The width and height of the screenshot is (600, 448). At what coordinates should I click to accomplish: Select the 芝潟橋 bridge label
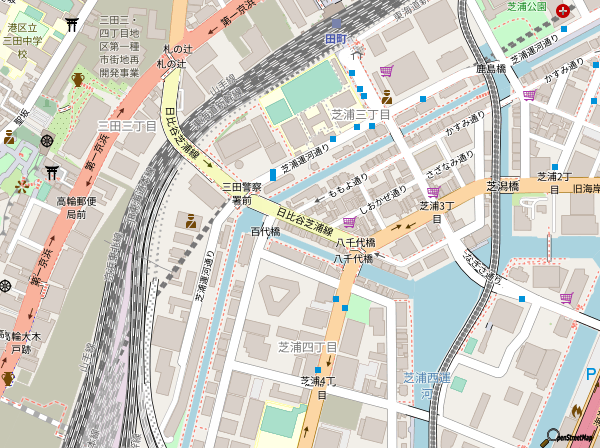point(502,186)
